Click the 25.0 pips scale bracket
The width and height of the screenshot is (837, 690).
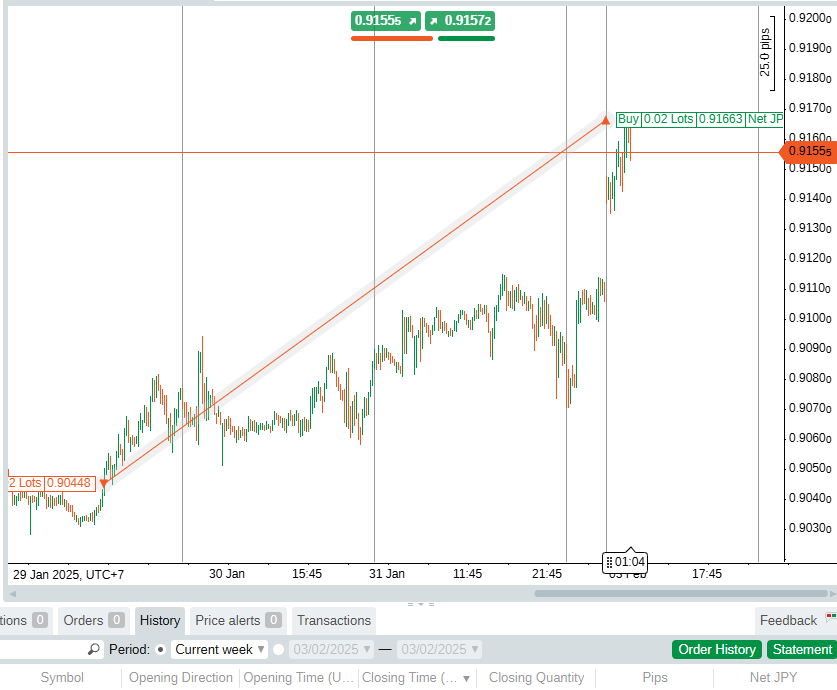pos(769,51)
